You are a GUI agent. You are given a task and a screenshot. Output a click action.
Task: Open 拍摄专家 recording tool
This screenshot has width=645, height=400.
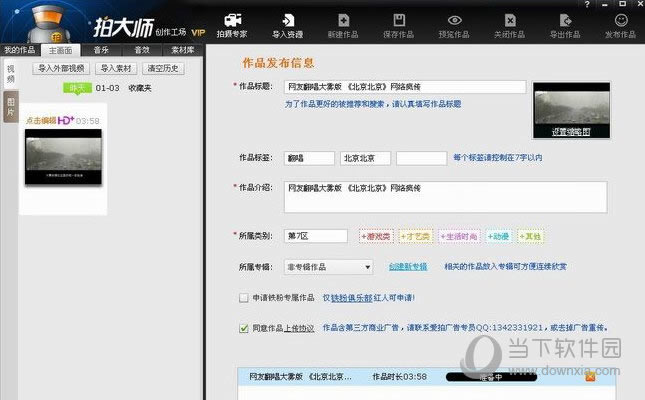tap(234, 24)
